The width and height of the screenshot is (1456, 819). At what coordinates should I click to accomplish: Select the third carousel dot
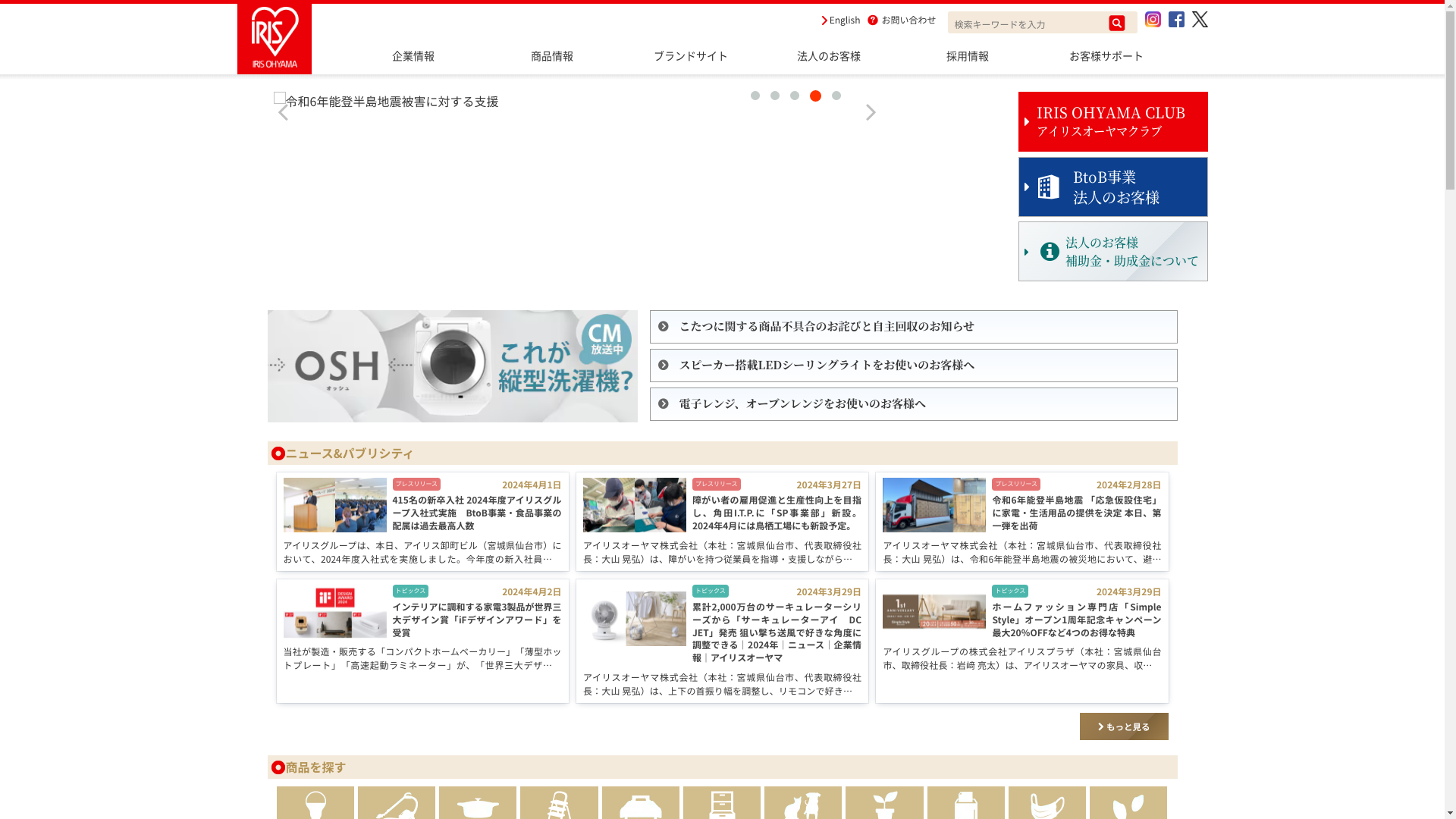pyautogui.click(x=794, y=96)
